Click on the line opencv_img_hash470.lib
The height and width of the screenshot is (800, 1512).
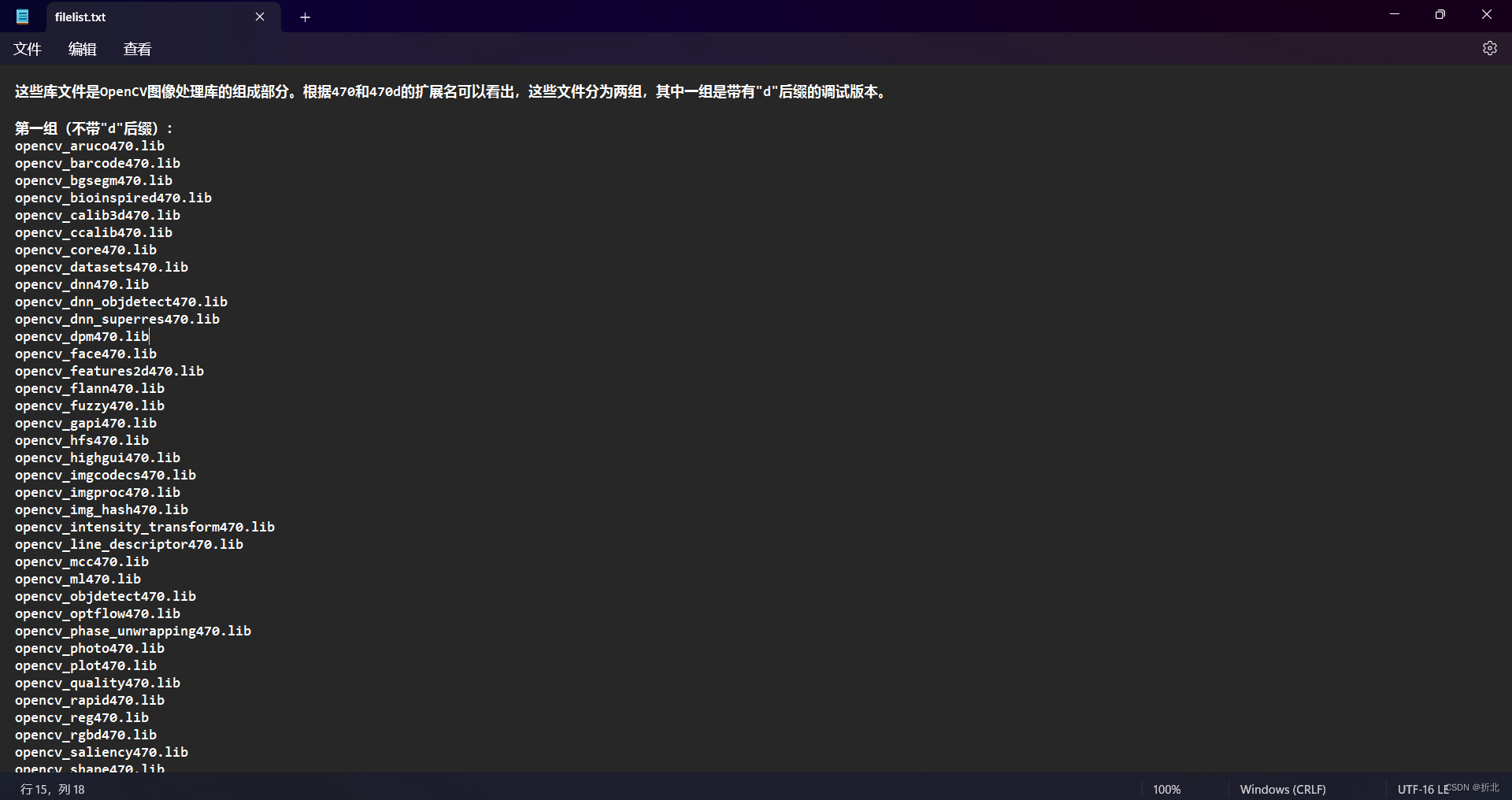[102, 509]
